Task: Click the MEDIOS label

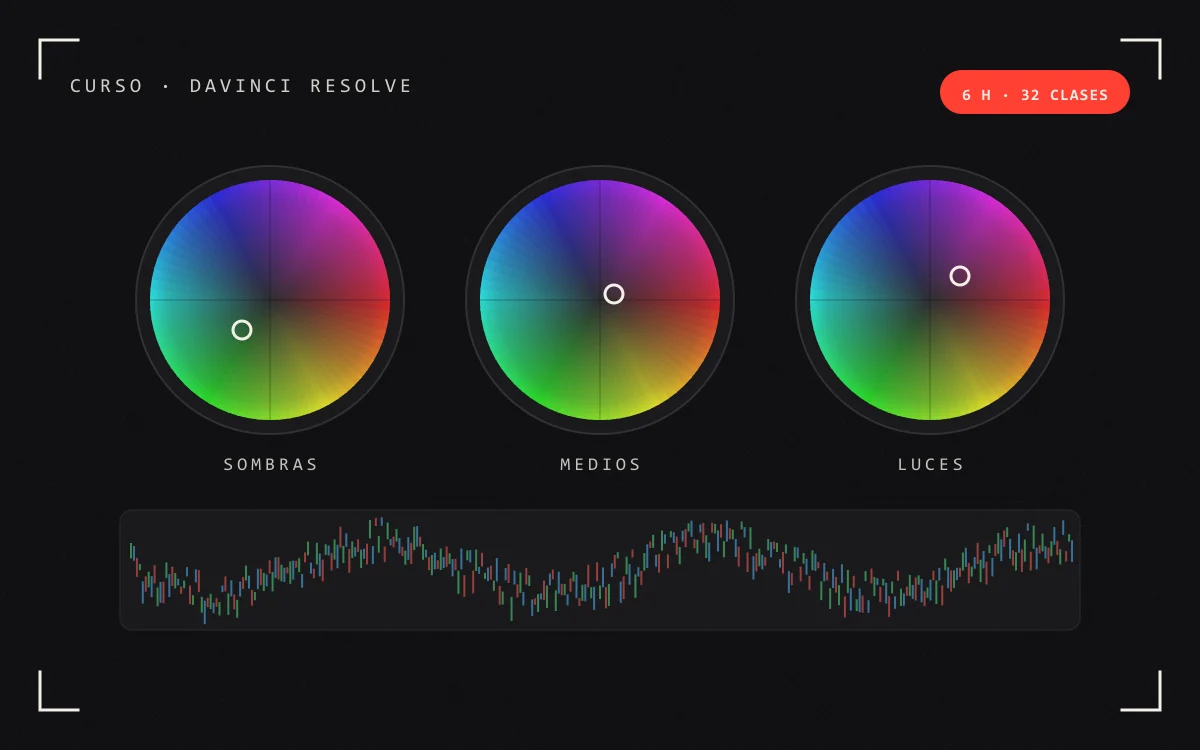Action: [600, 464]
